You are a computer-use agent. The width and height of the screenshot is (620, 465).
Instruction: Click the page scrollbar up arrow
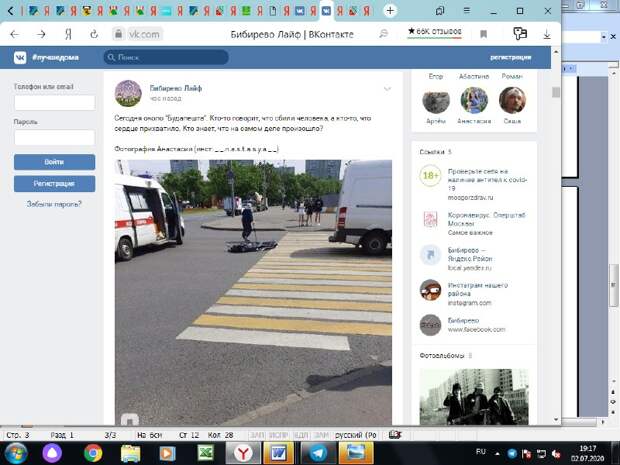pyautogui.click(x=556, y=52)
